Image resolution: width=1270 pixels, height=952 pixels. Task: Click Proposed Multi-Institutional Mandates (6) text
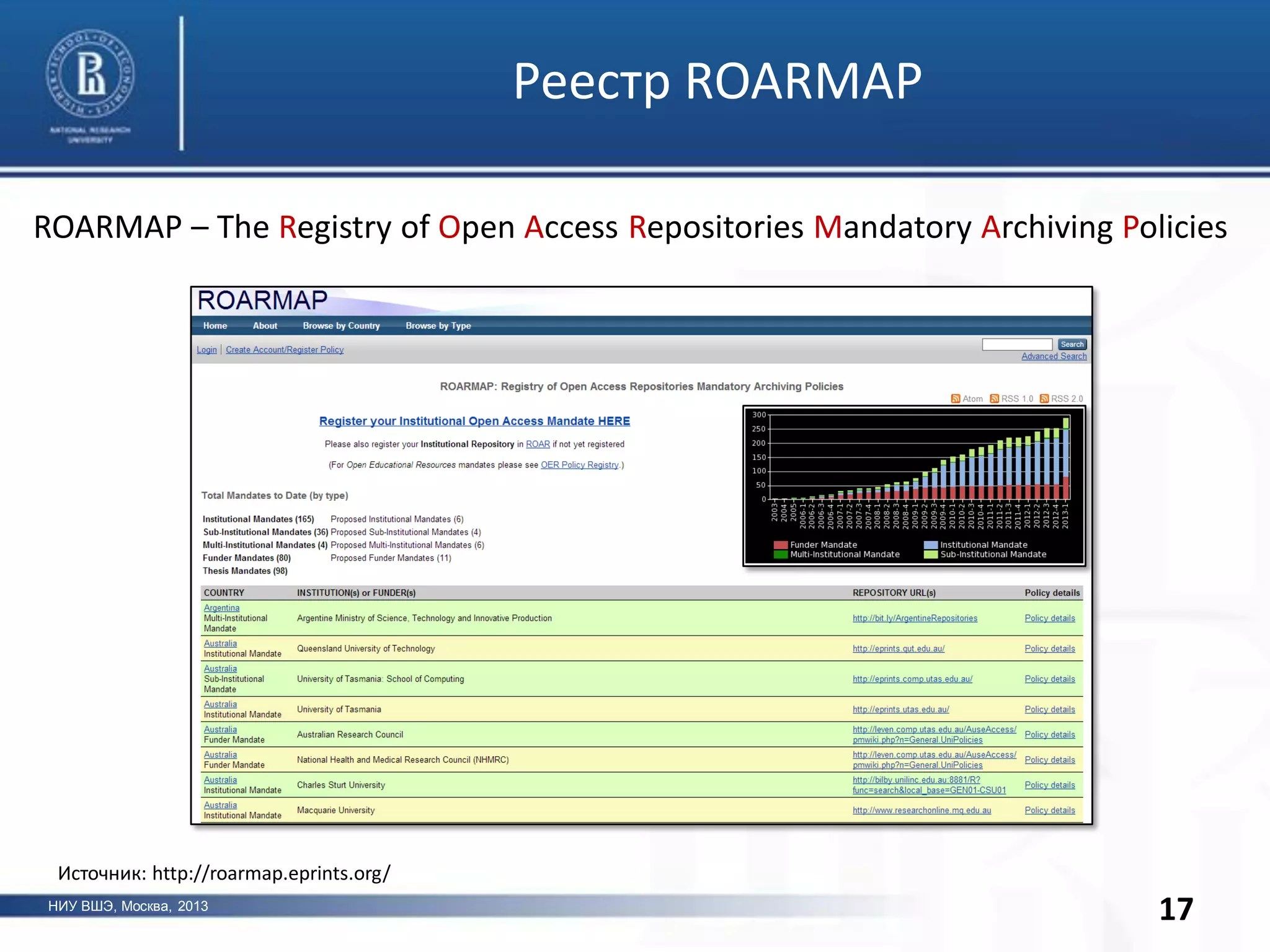[x=407, y=545]
